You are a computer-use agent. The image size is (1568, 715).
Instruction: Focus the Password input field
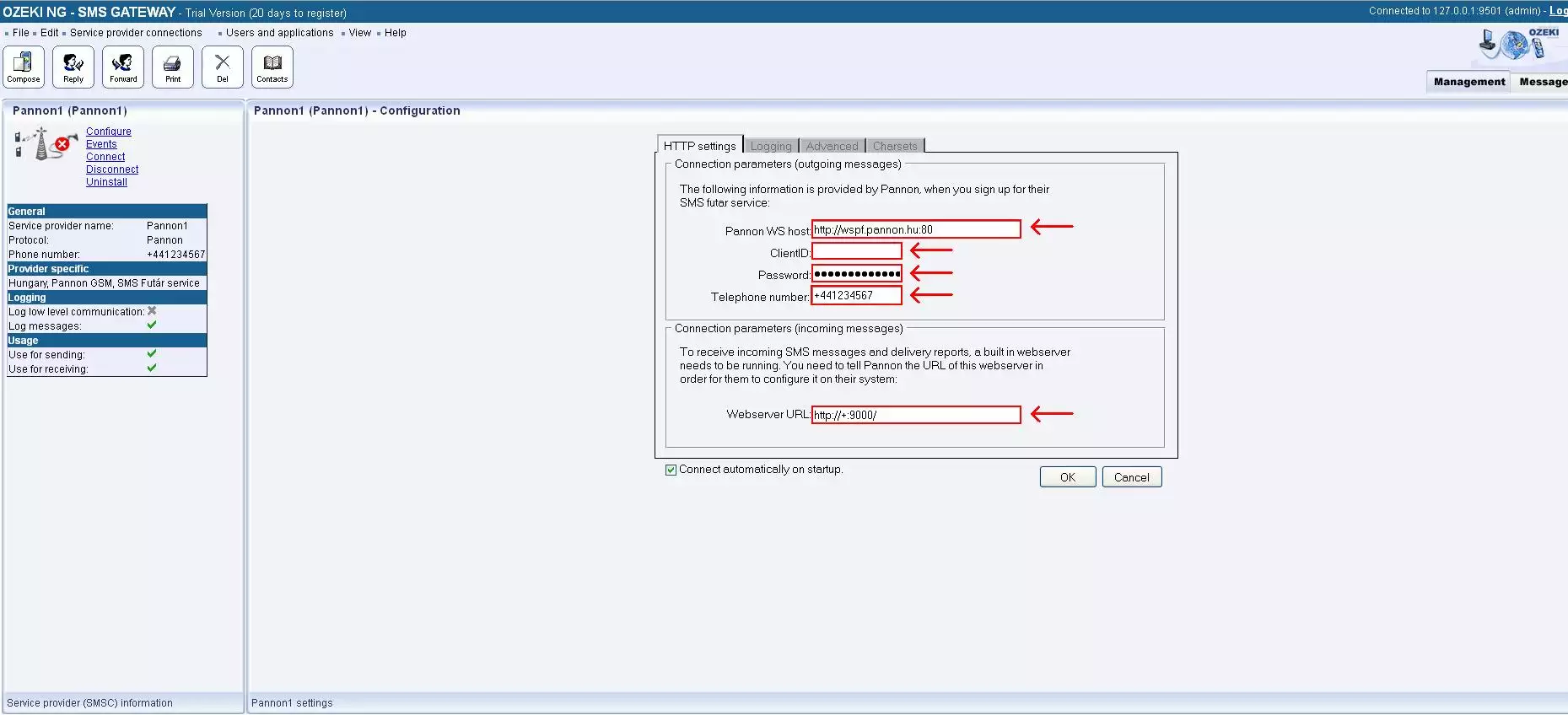pyautogui.click(x=857, y=273)
